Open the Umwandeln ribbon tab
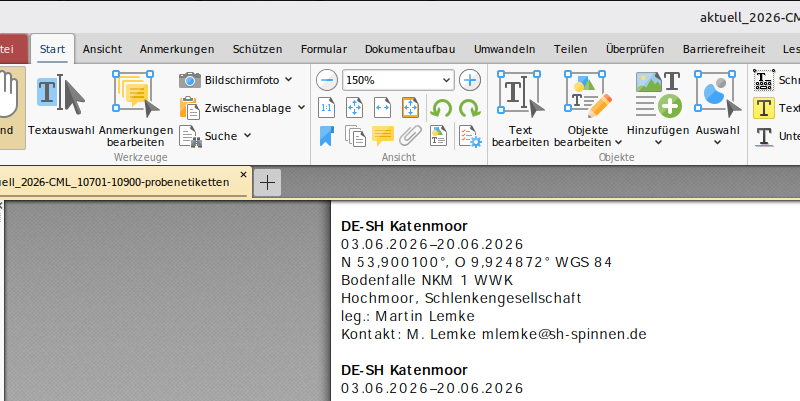 tap(505, 49)
